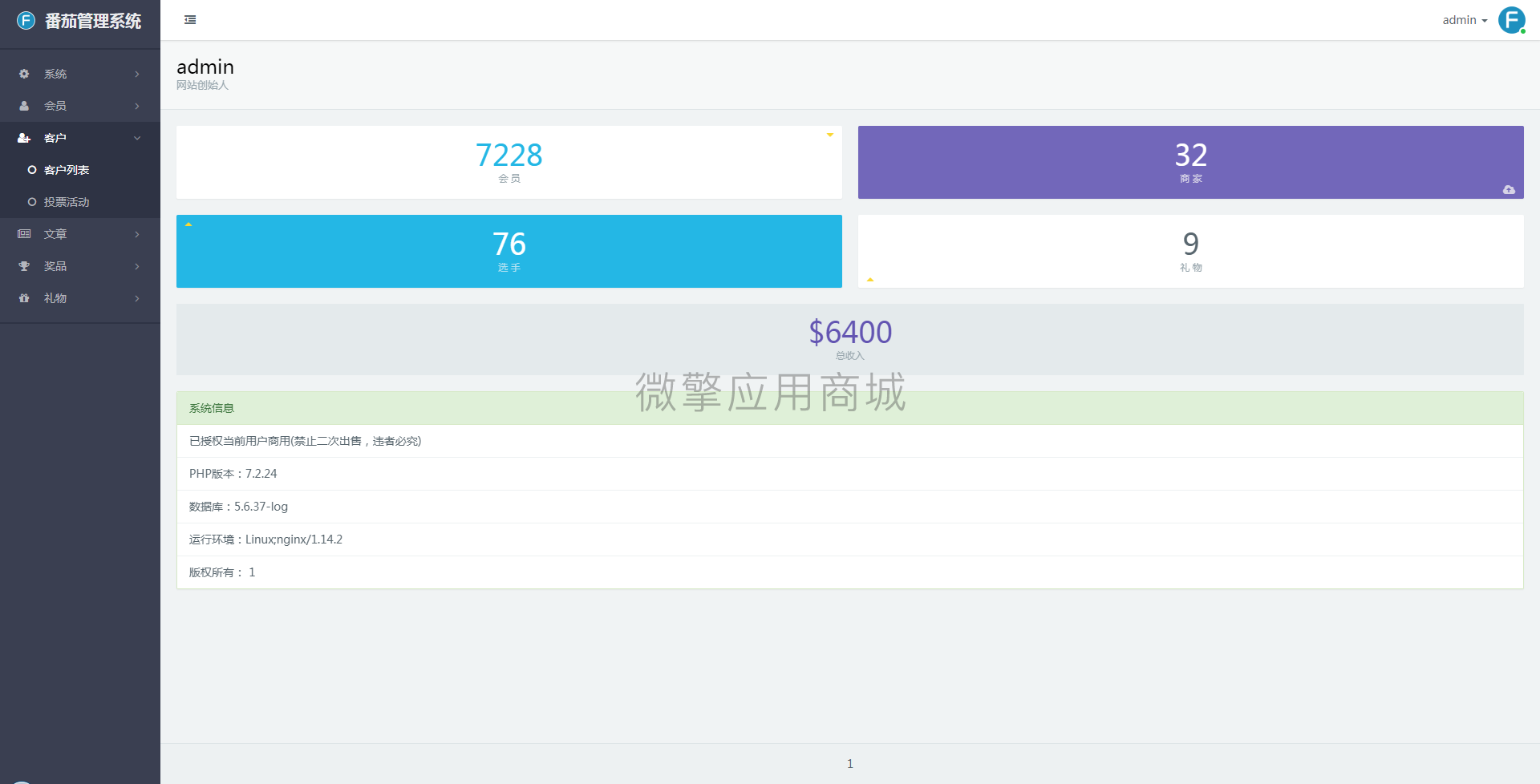Click the 系统 gear icon
This screenshot has width=1540, height=784.
tap(24, 74)
